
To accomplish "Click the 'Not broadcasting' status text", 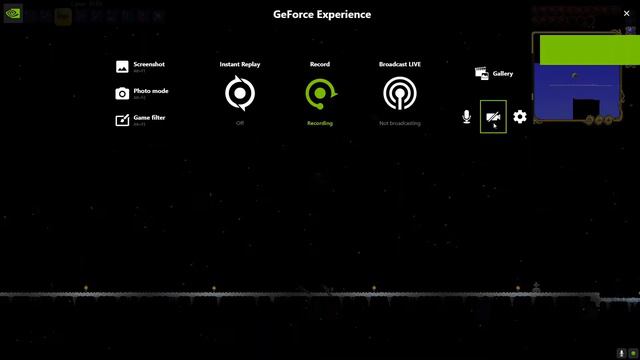I will coord(400,123).
